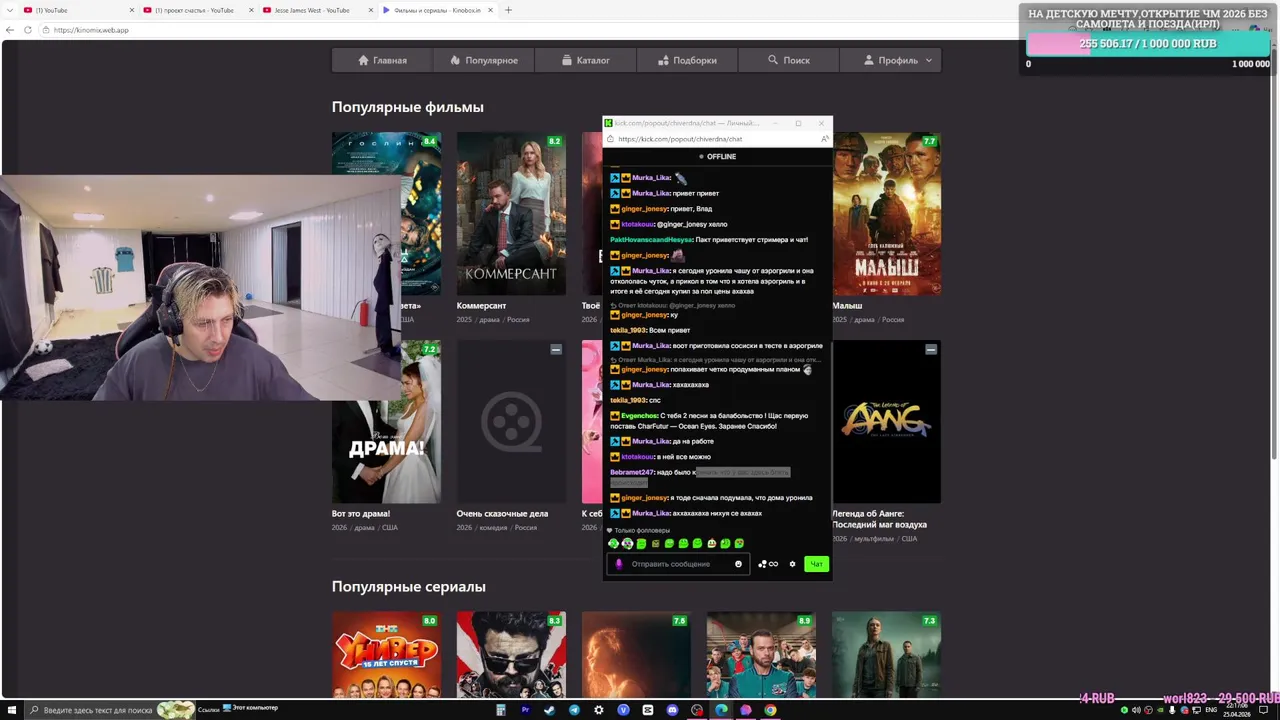1280x720 pixels.
Task: Switch to the Jesse James West tab
Action: [314, 10]
